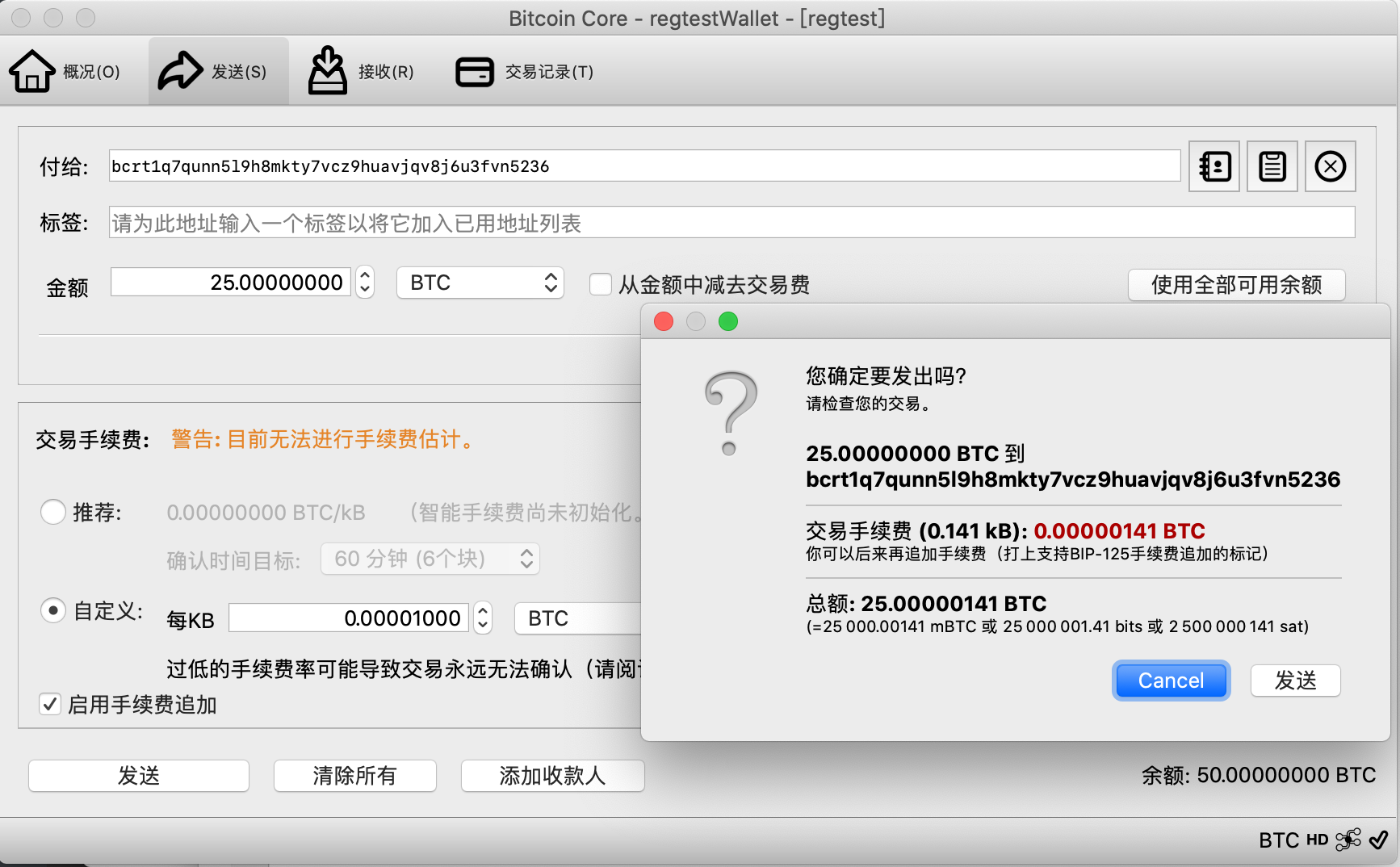Click the red fee 0.00000141 BTC
This screenshot has width=1400, height=867.
point(1119,531)
